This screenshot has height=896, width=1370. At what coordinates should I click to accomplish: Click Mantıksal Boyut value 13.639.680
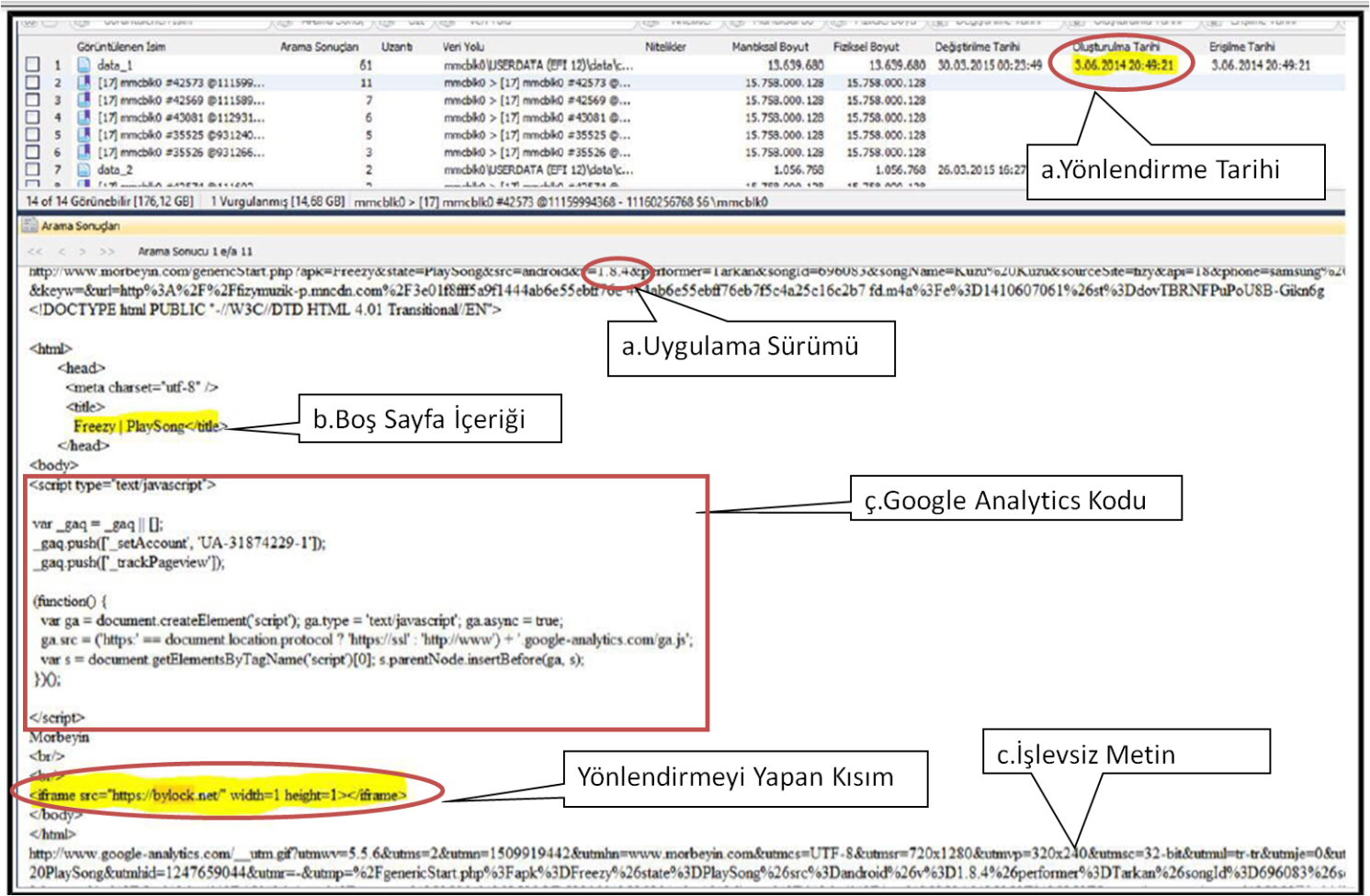796,65
